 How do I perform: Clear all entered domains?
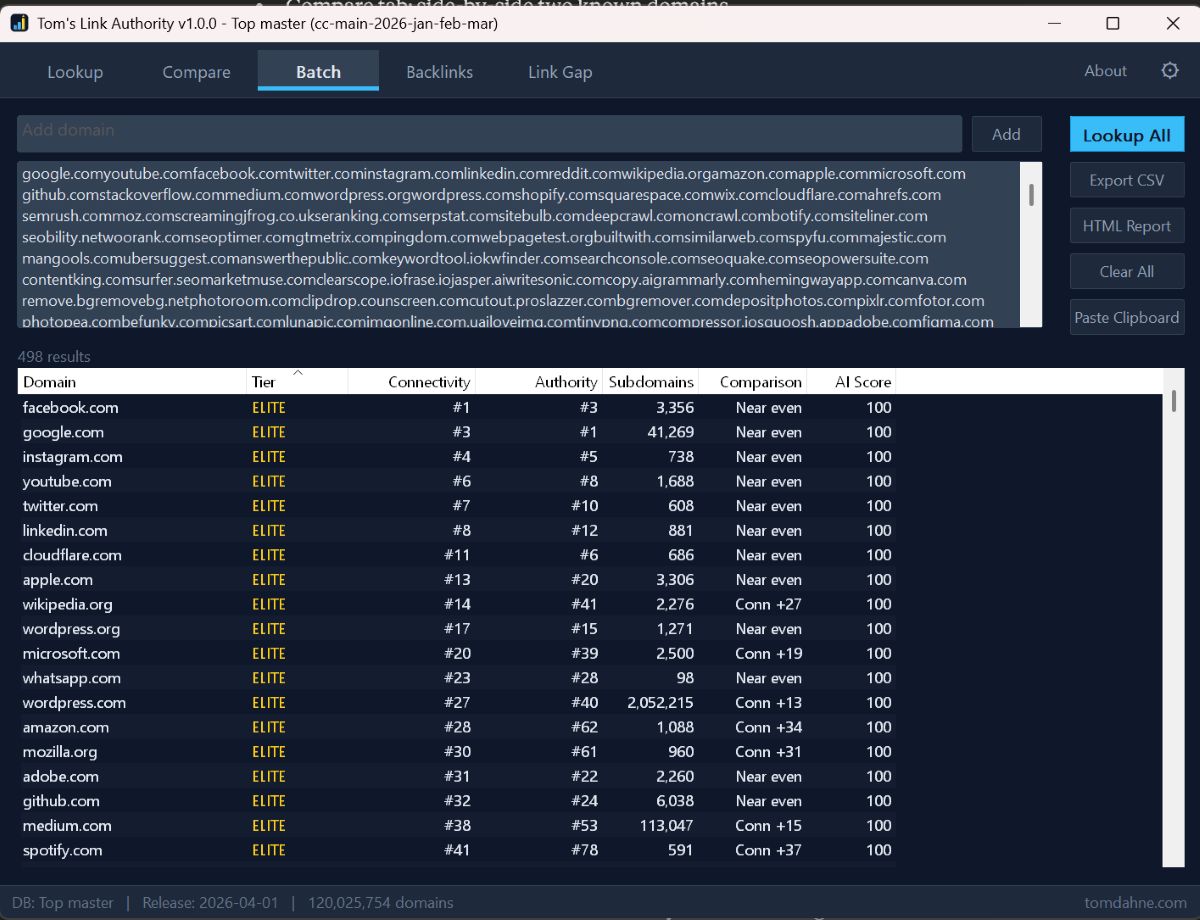[x=1126, y=271]
